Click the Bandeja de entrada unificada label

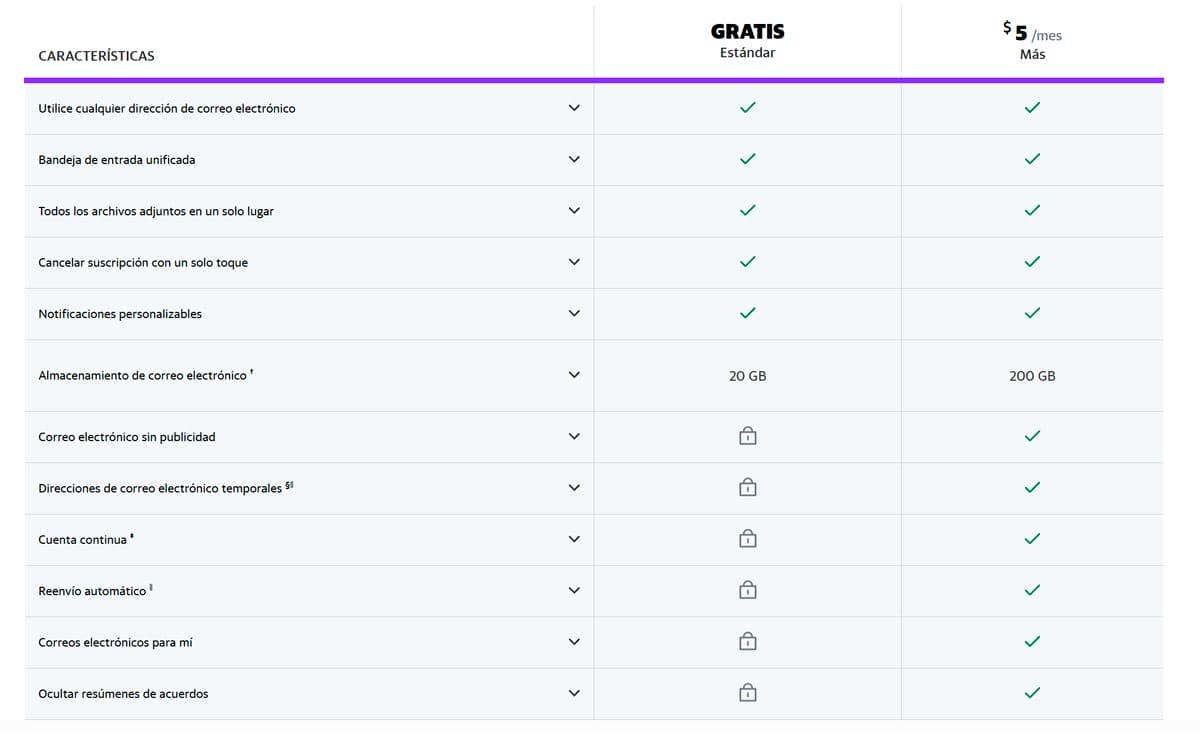coord(116,160)
